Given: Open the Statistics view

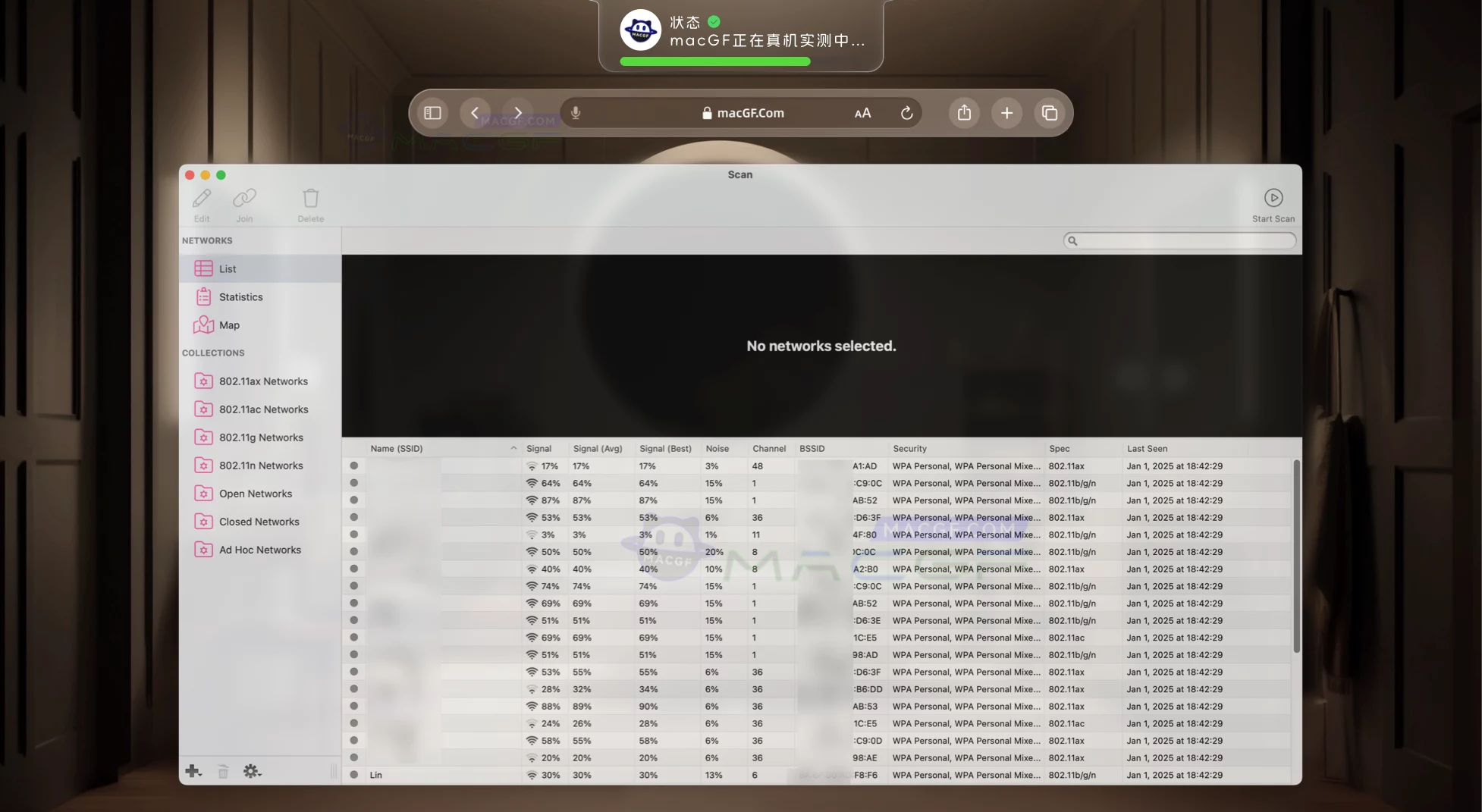Looking at the screenshot, I should tap(240, 296).
